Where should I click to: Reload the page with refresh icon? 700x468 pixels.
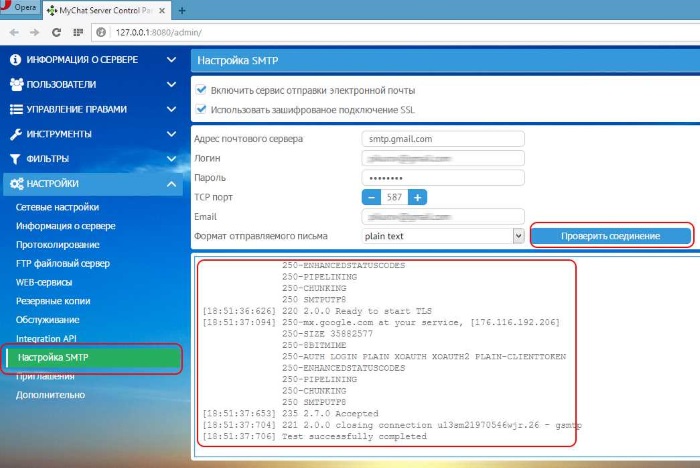(x=56, y=32)
